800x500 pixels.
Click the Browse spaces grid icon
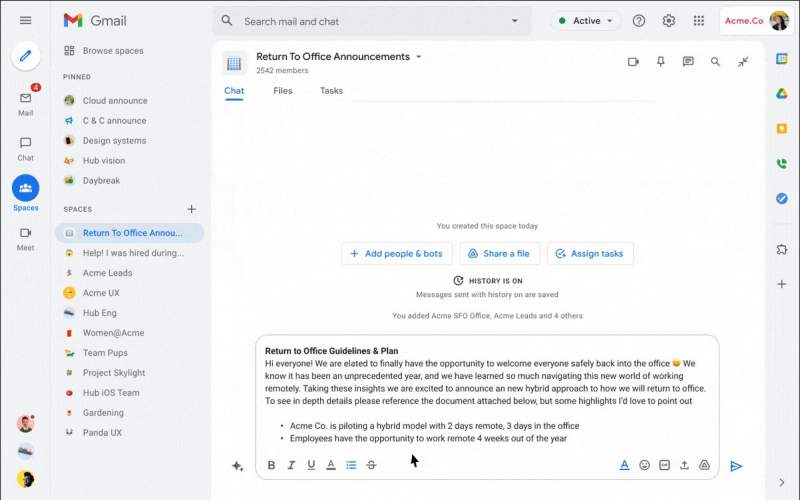[x=69, y=51]
